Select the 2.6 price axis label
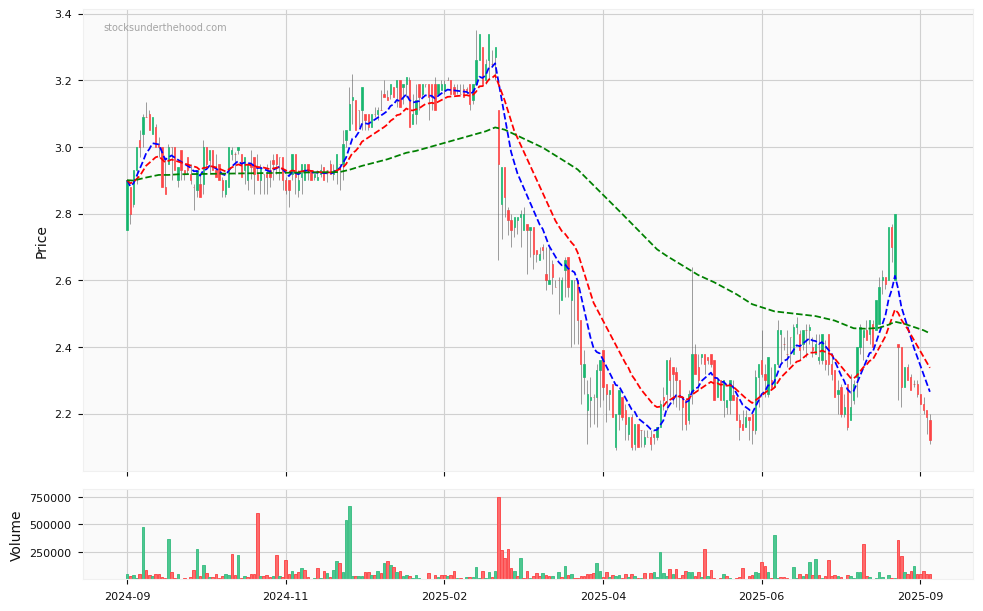 click(x=63, y=281)
